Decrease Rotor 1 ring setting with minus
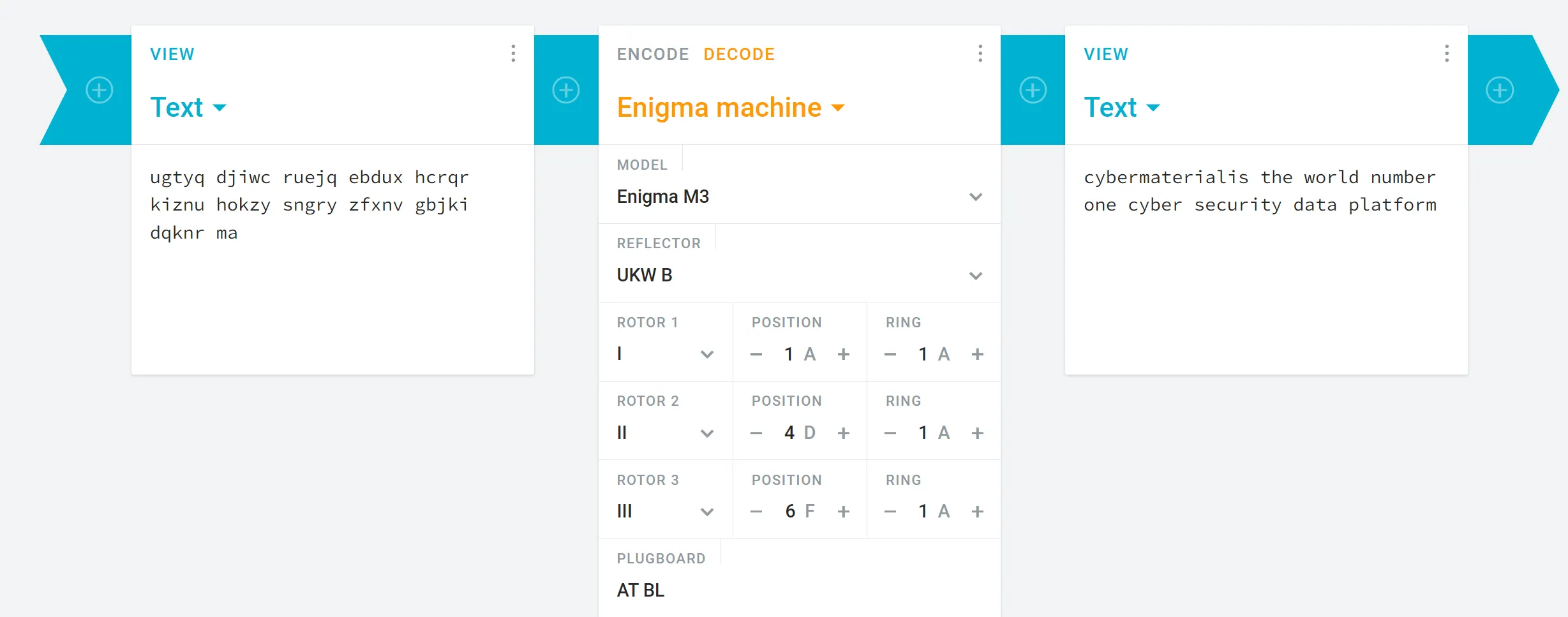This screenshot has height=617, width=1568. pyautogui.click(x=890, y=354)
